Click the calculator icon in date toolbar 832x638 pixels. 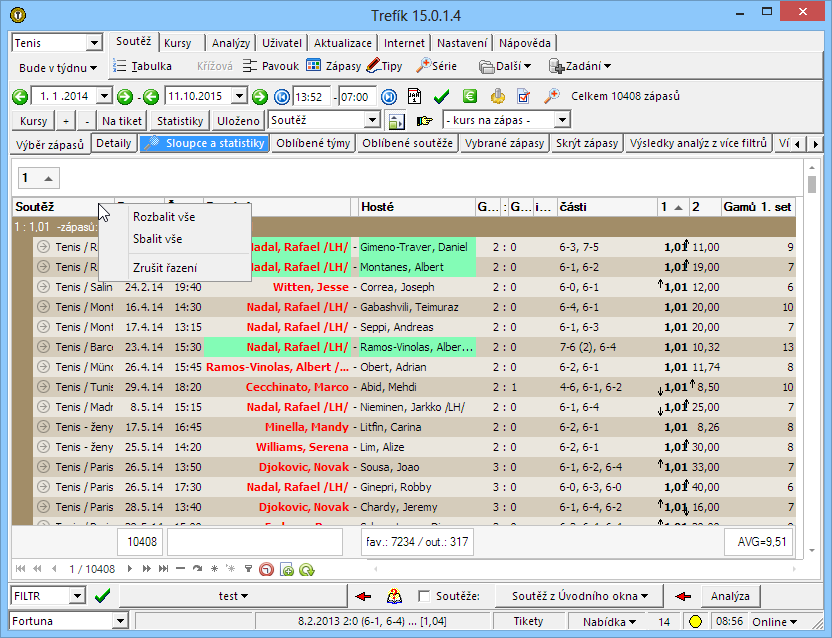tap(415, 97)
